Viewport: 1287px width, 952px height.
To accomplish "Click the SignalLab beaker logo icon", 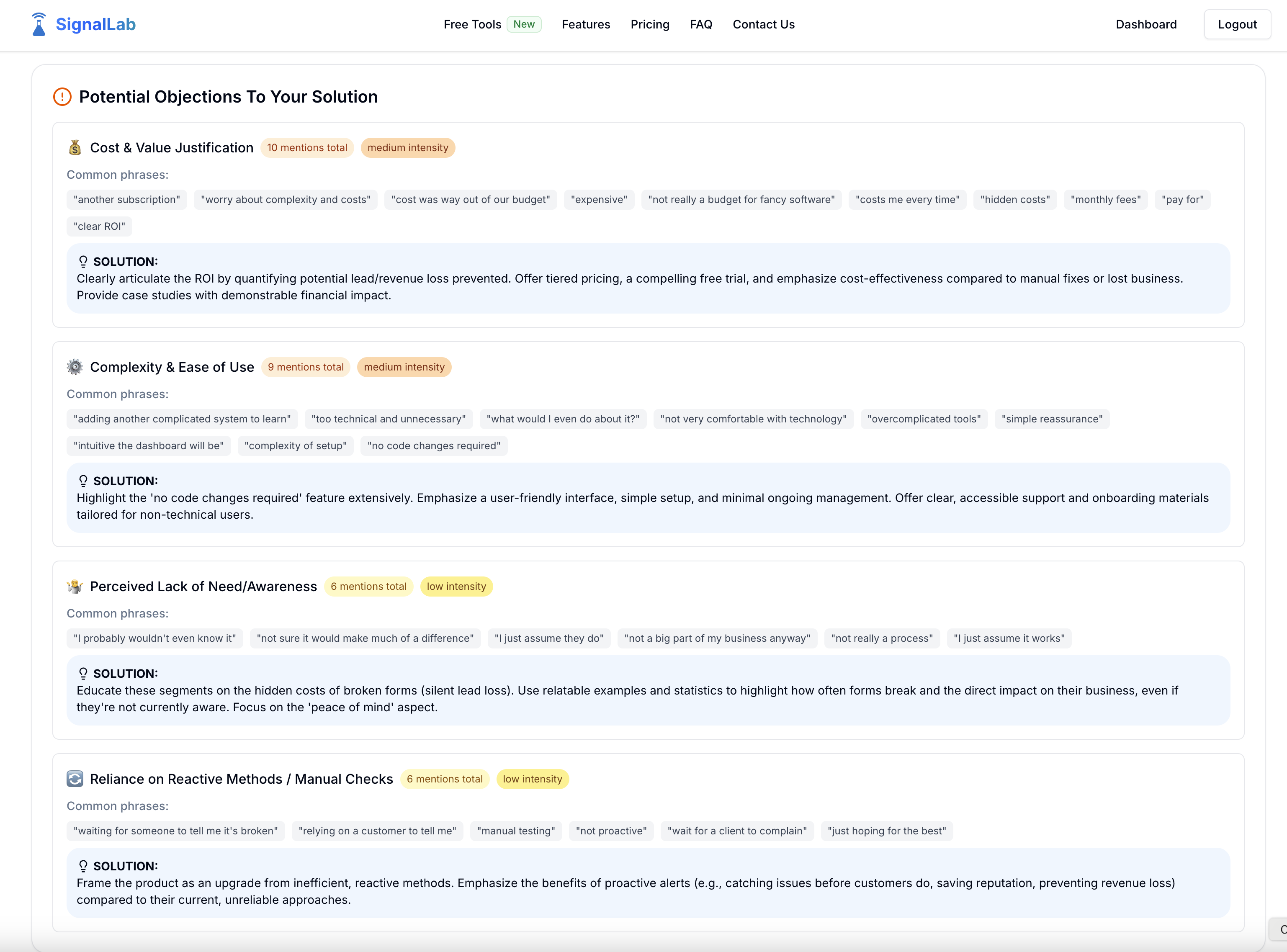I will tap(39, 25).
